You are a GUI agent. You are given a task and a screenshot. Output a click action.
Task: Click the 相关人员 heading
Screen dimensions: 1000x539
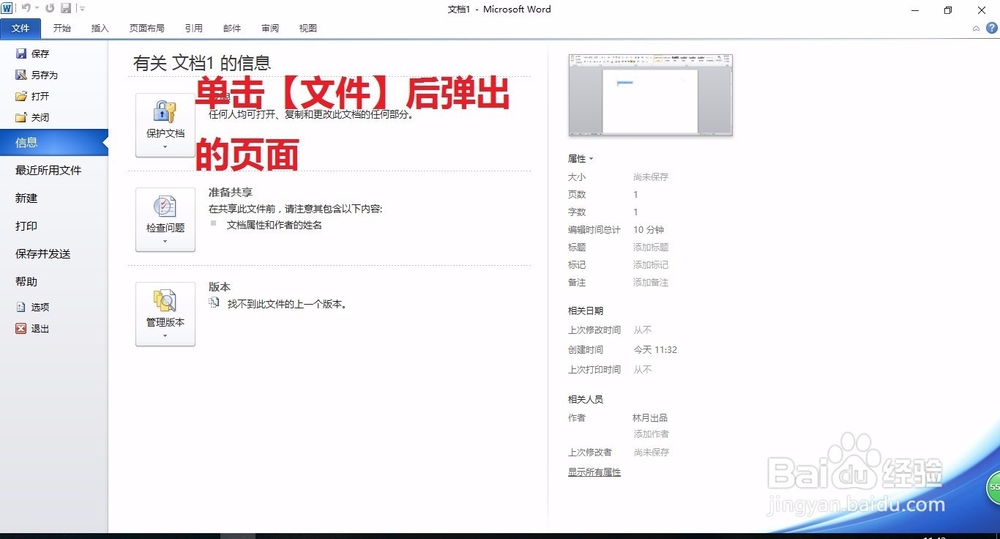point(585,399)
